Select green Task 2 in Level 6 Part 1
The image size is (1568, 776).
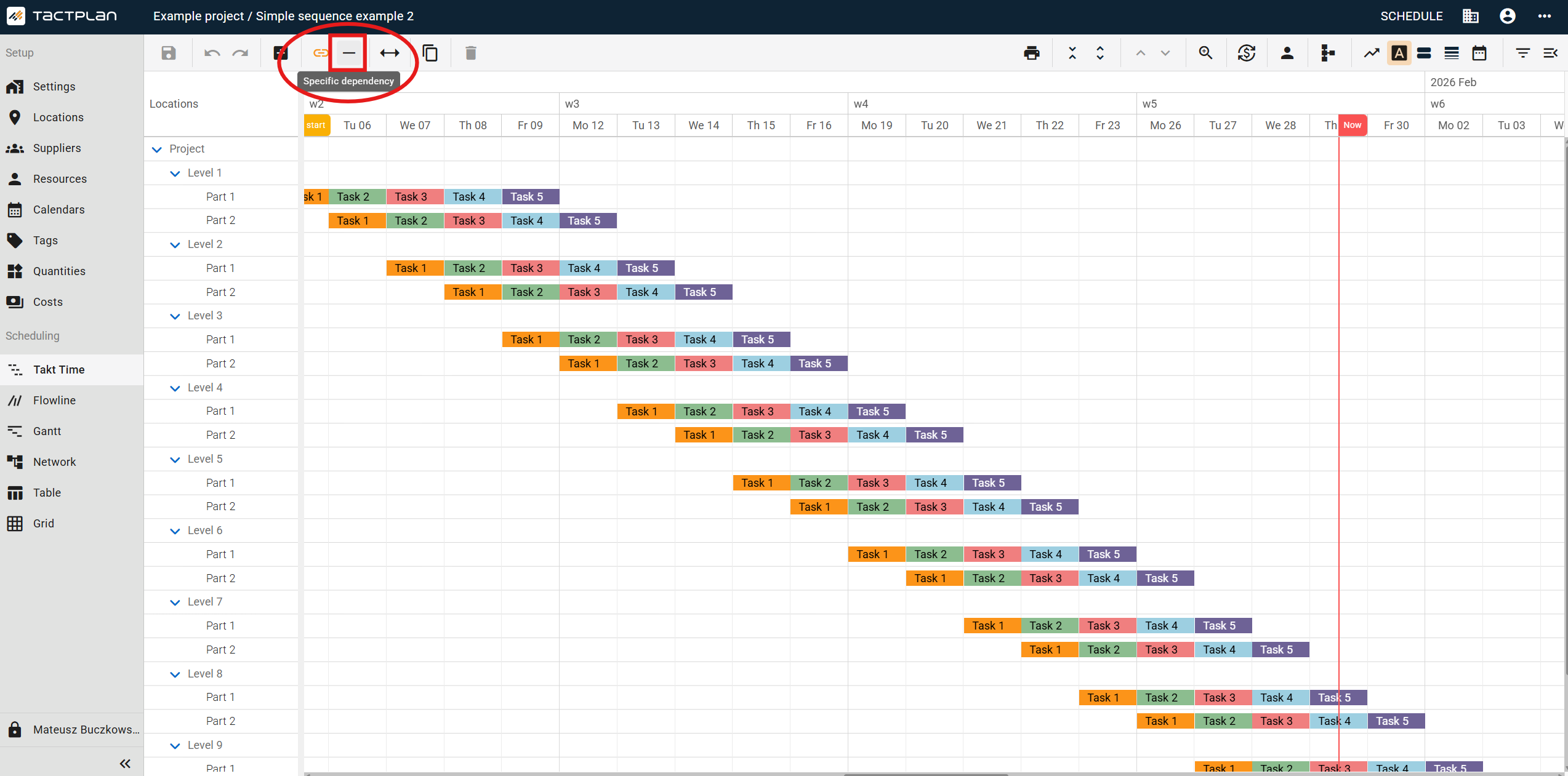[x=935, y=554]
